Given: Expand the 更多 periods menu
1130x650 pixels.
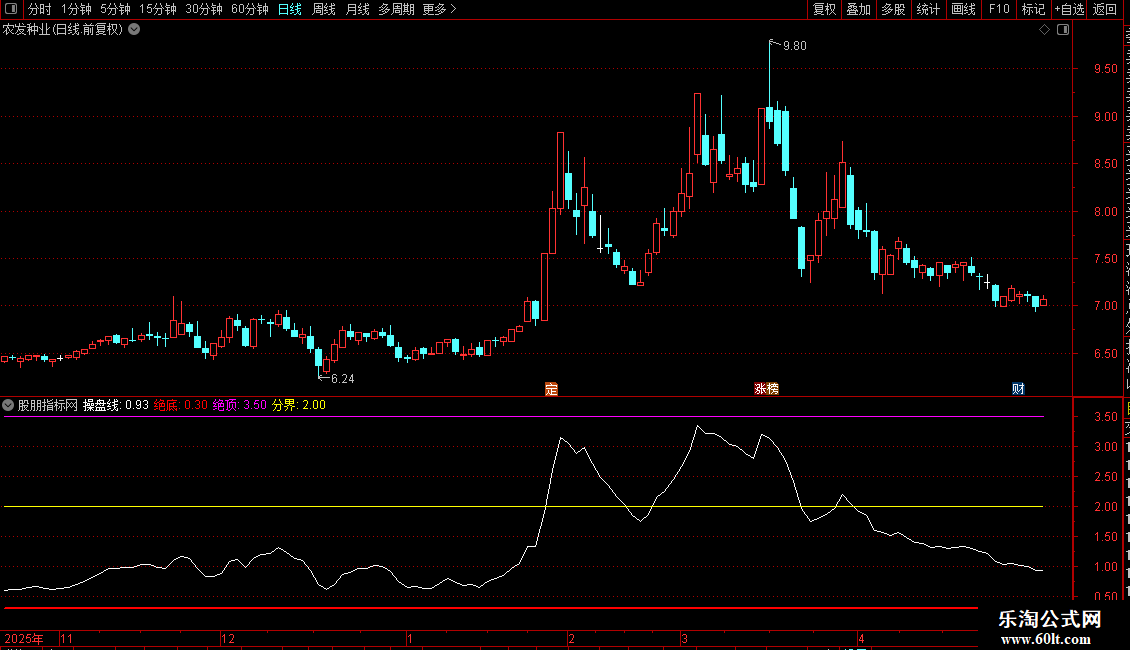Looking at the screenshot, I should [x=439, y=9].
